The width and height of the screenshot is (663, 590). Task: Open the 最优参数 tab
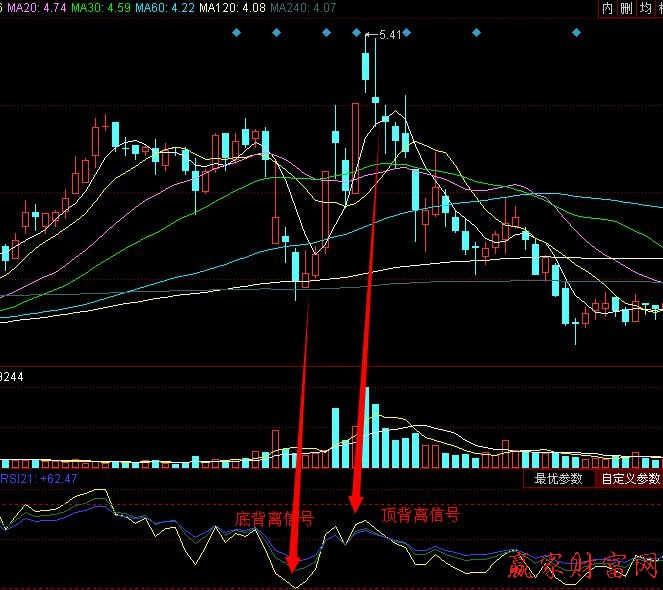click(559, 479)
